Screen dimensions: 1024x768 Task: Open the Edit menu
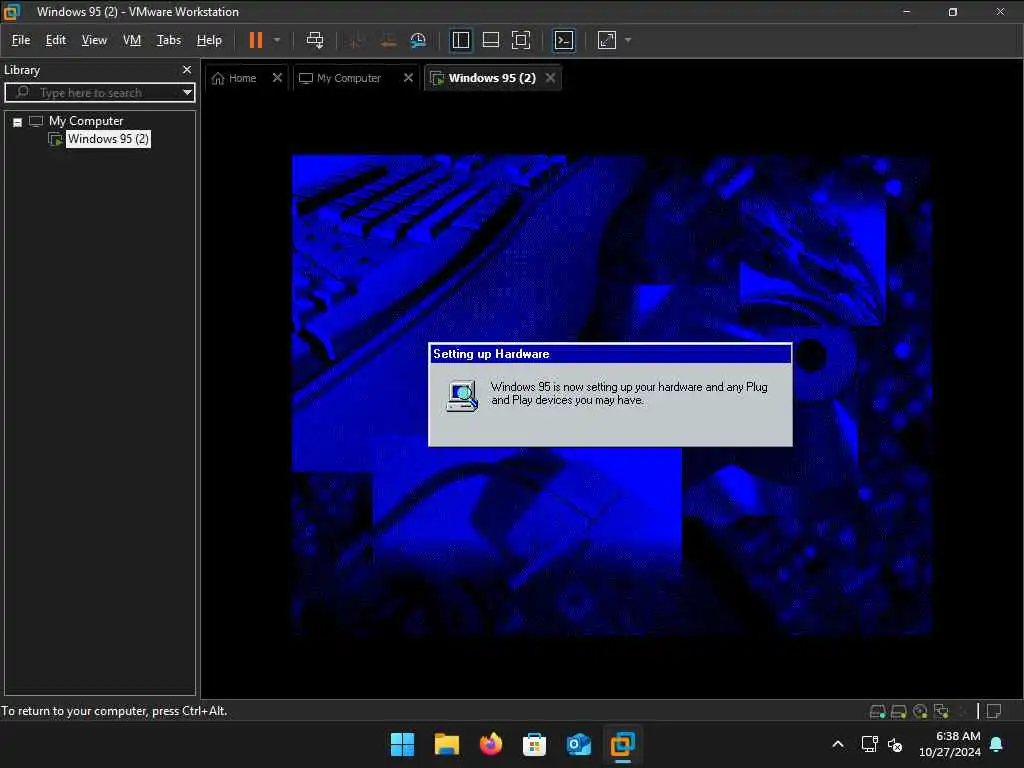tap(56, 40)
